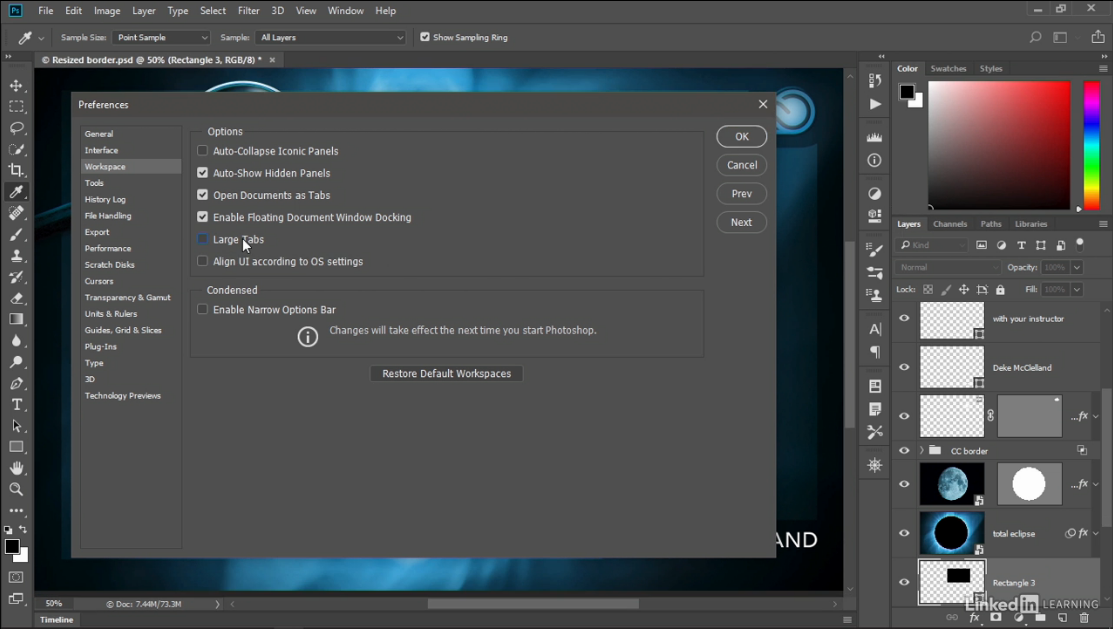Uncheck Enable Floating Document Window Docking
Viewport: 1113px width, 629px height.
click(202, 217)
